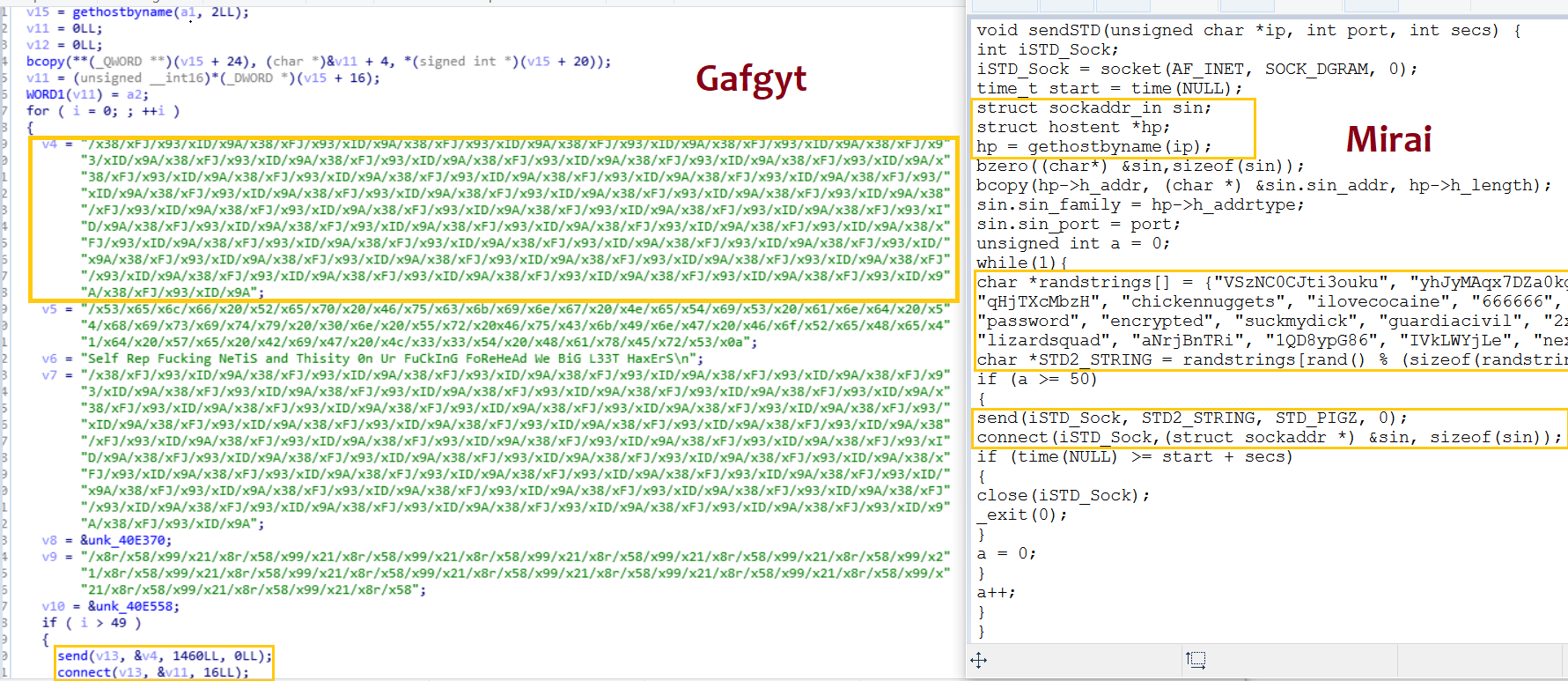
Task: Click the 'if ( i > 49 )' condition
Action: [x=92, y=623]
